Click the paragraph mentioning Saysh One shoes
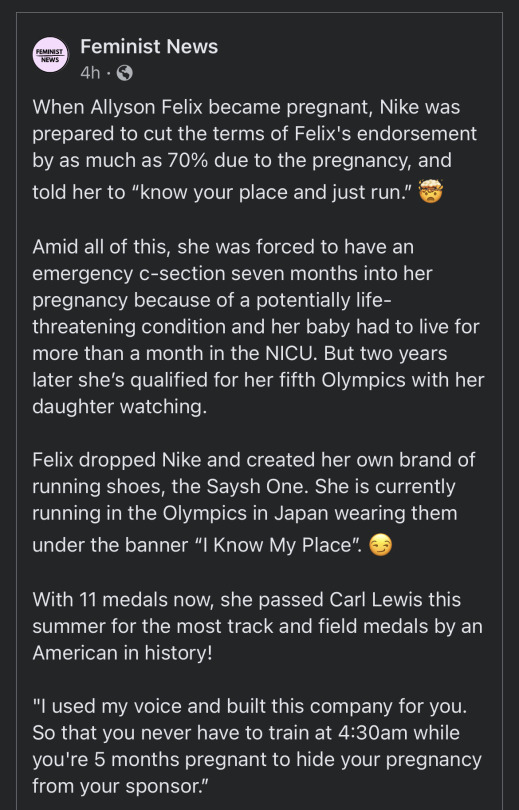 (x=254, y=503)
